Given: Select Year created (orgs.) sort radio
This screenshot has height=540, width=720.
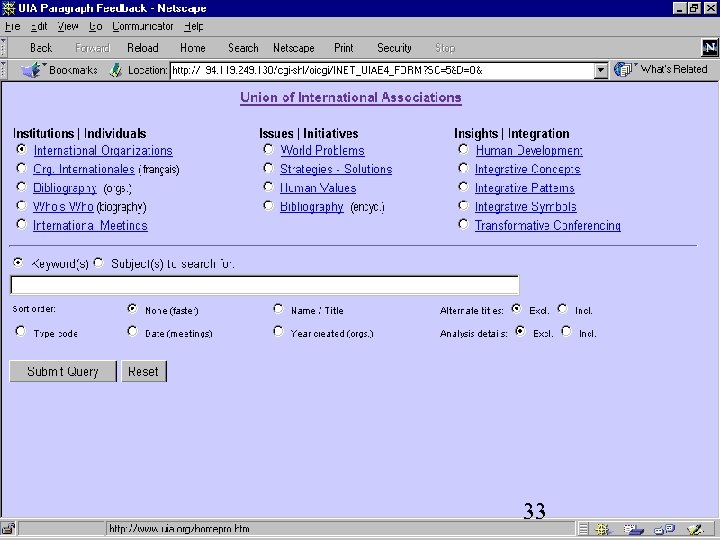Looking at the screenshot, I should [x=278, y=331].
